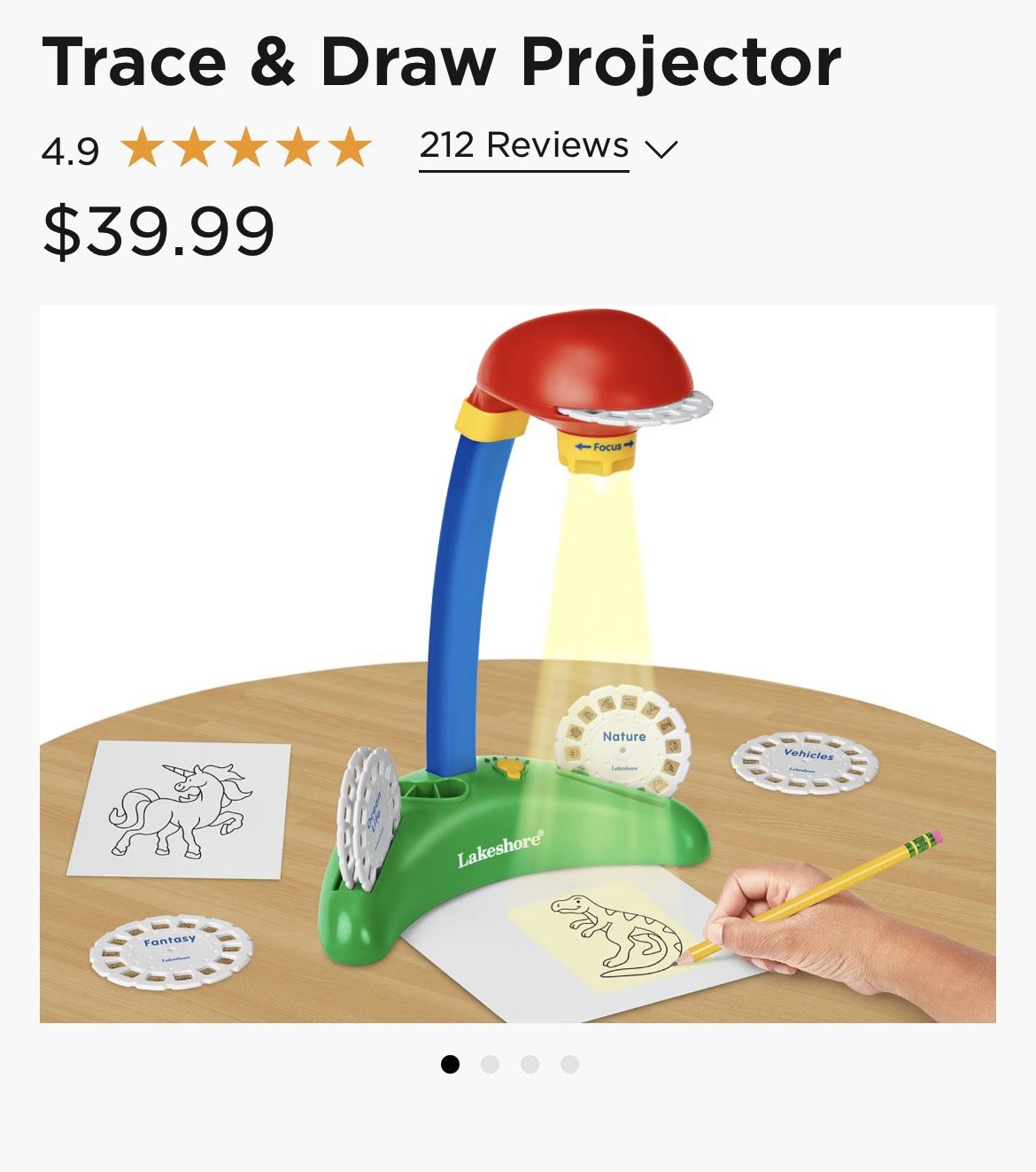Click the Vehicles disc in the product image
The height and width of the screenshot is (1172, 1036).
[x=805, y=762]
